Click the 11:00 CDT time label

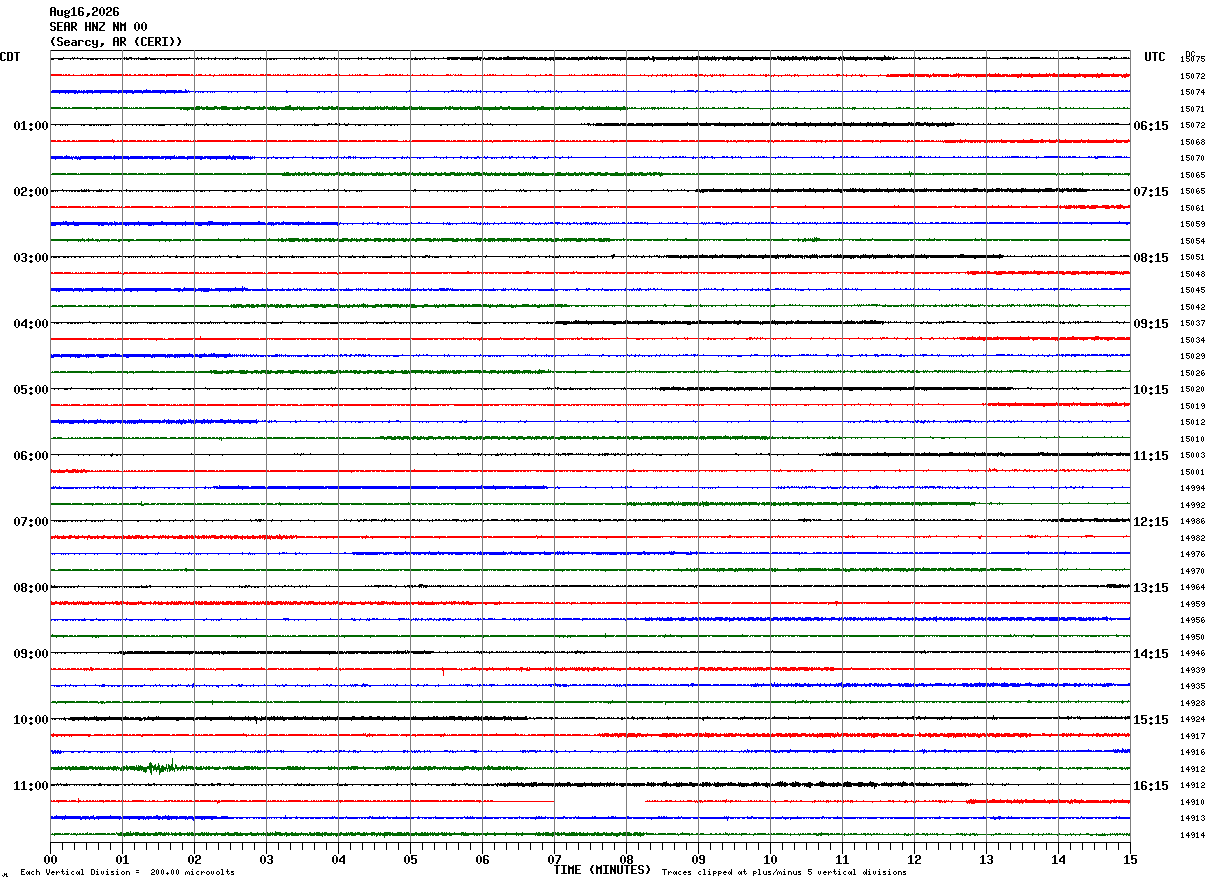click(31, 786)
